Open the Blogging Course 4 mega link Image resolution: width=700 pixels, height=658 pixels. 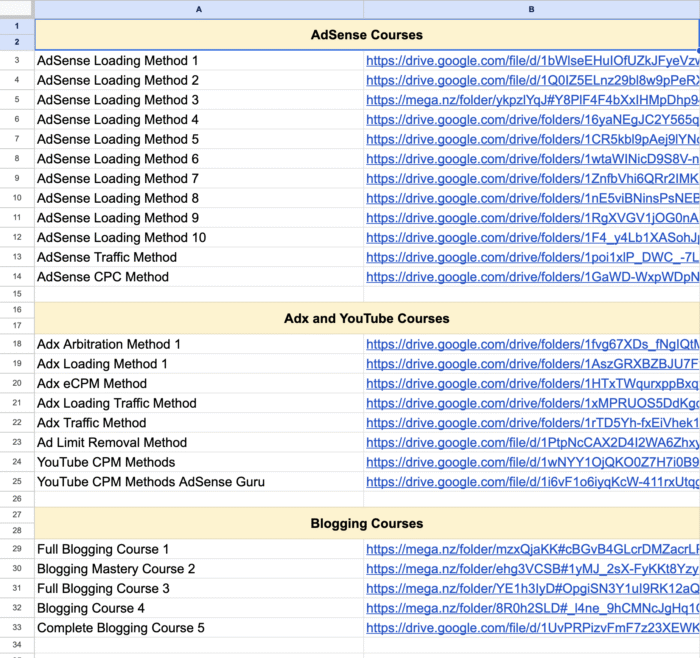pos(533,608)
